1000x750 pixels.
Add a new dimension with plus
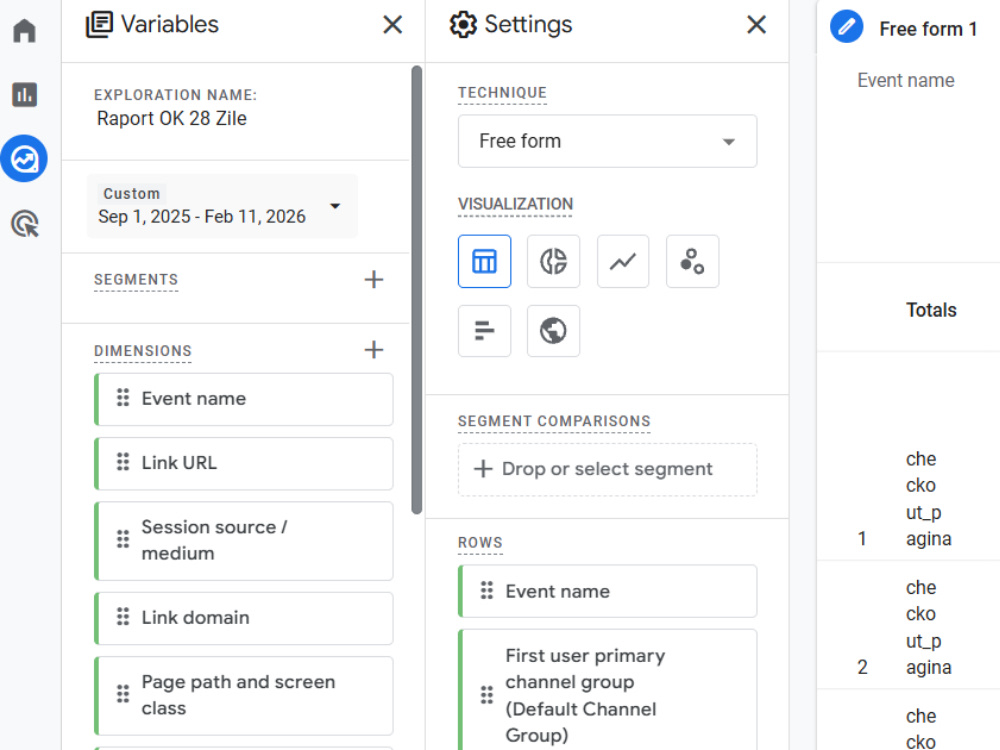(374, 349)
